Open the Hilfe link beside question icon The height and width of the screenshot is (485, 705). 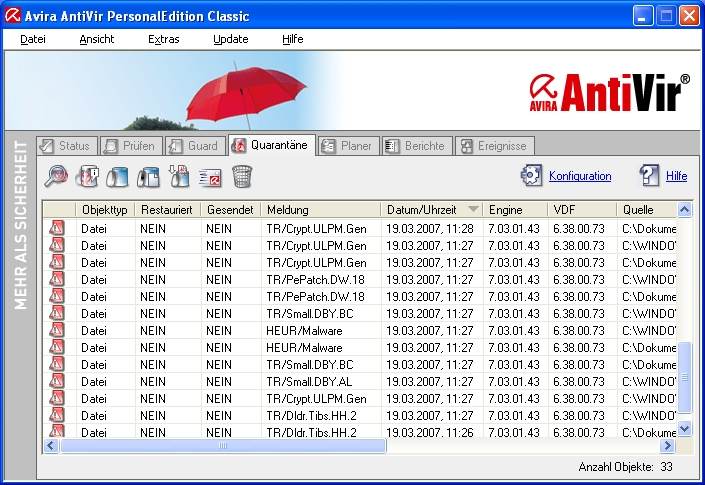tap(676, 176)
